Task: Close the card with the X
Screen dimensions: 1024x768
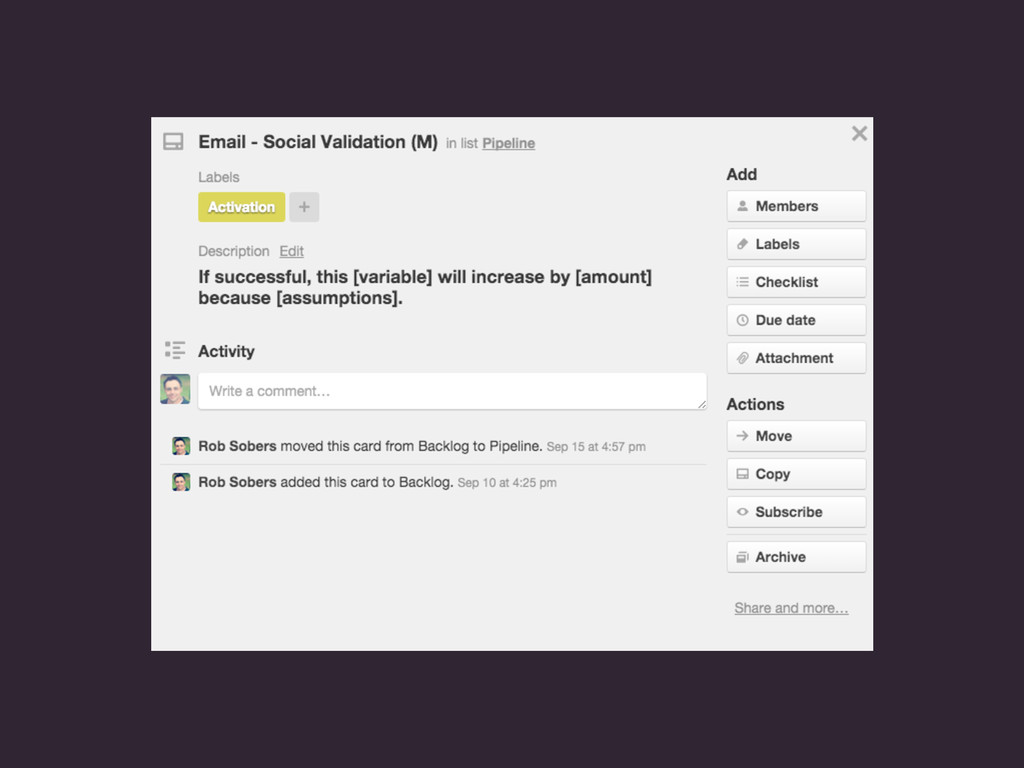Action: 859,133
